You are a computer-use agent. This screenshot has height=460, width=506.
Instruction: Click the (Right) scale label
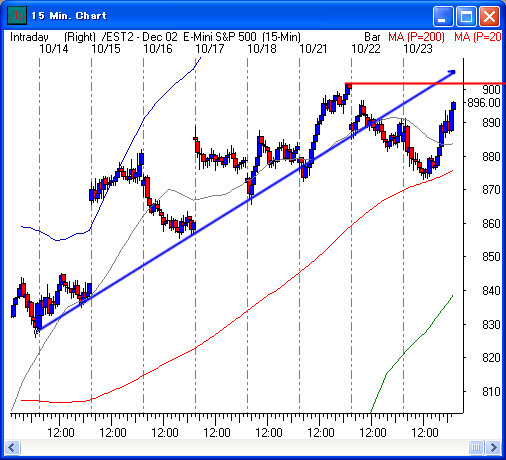[80, 37]
